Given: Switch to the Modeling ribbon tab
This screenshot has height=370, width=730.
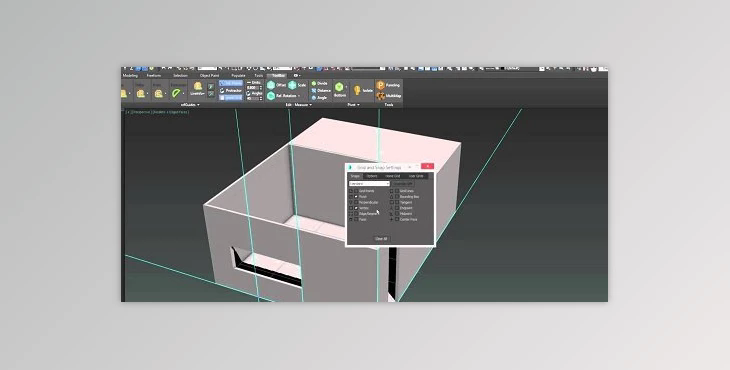Looking at the screenshot, I should click(x=130, y=75).
